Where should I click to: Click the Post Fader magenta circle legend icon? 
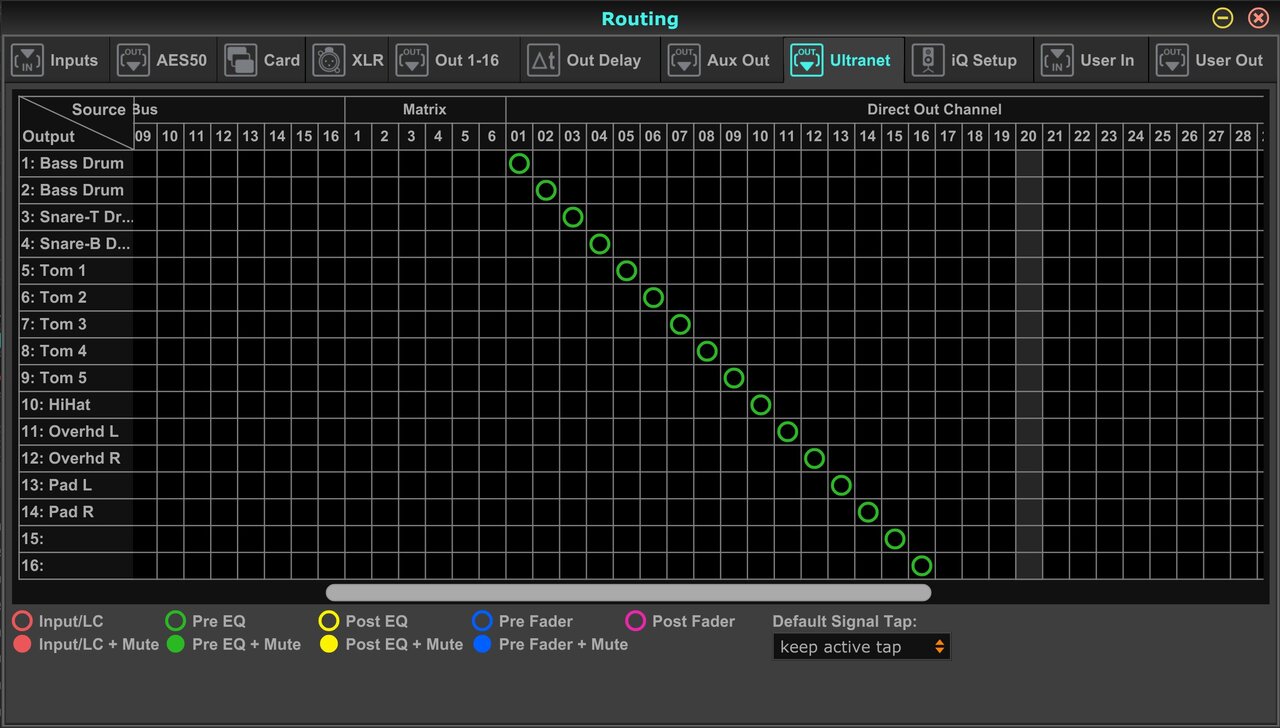click(x=635, y=621)
